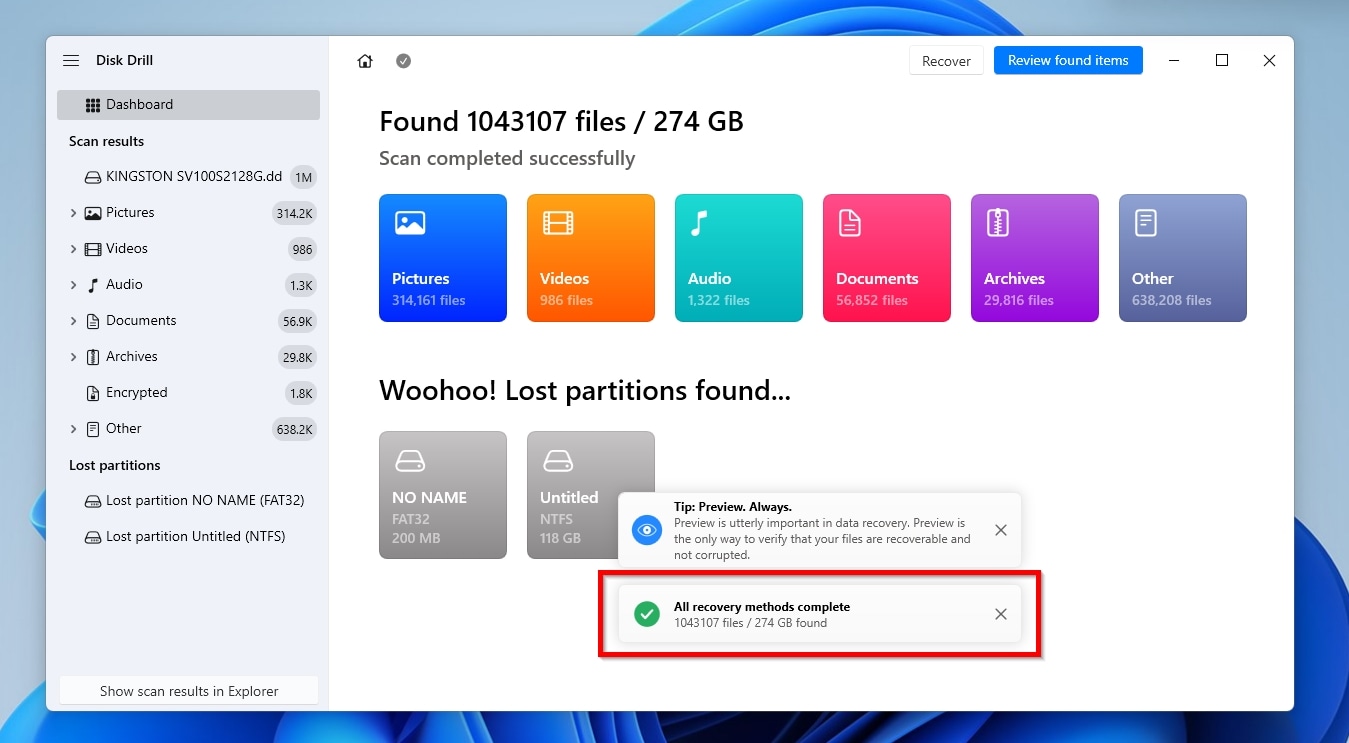The image size is (1349, 743).
Task: Select KINGSTON SV100S2128G.dd scan result
Action: point(188,177)
